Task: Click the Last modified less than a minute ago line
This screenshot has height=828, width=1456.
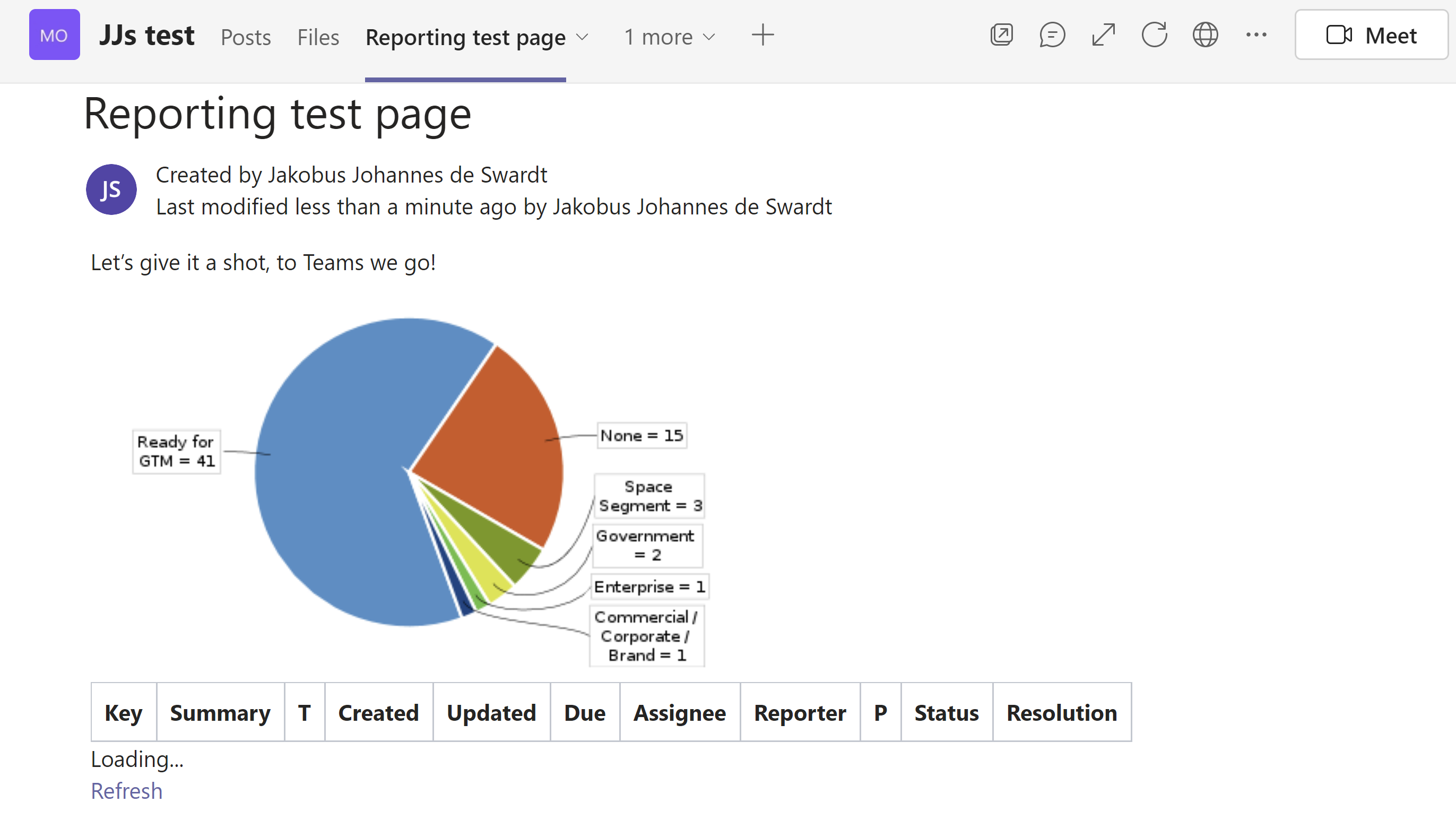Action: pyautogui.click(x=494, y=206)
